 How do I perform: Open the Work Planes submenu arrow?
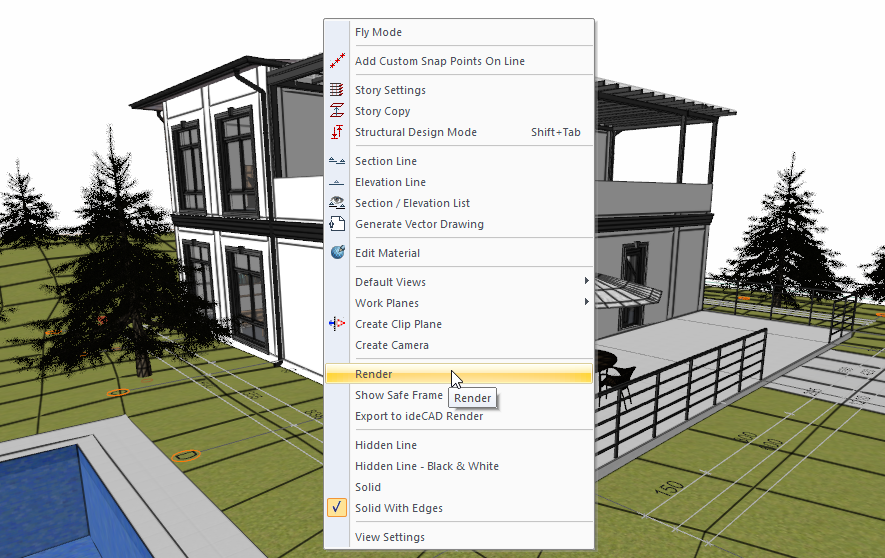(586, 303)
